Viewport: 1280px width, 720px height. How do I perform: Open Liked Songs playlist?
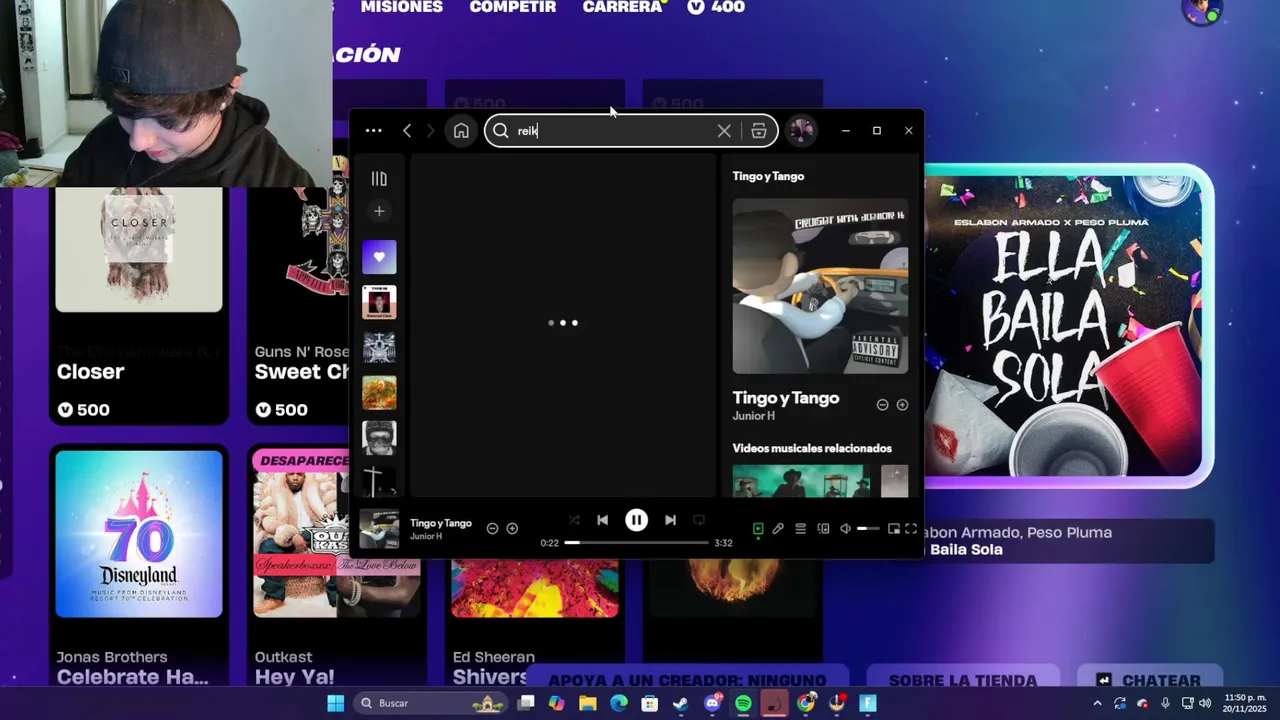click(x=379, y=257)
